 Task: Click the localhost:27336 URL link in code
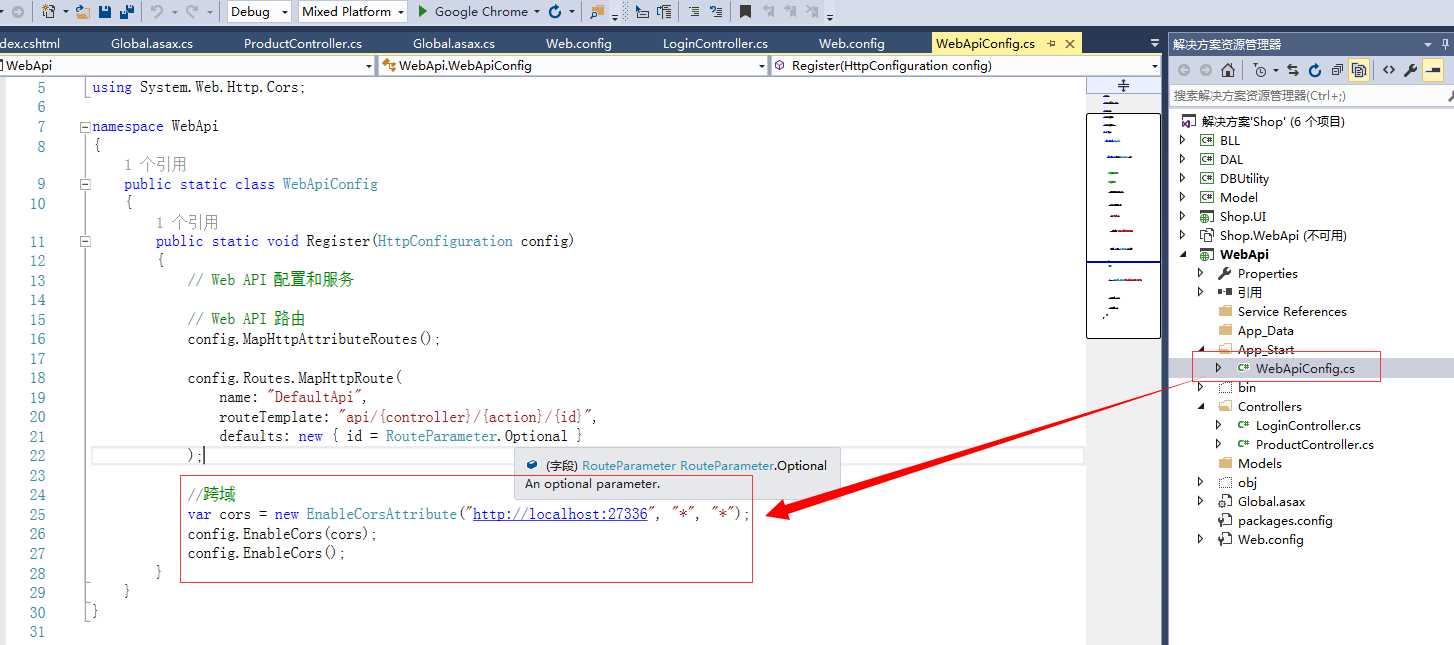point(560,514)
